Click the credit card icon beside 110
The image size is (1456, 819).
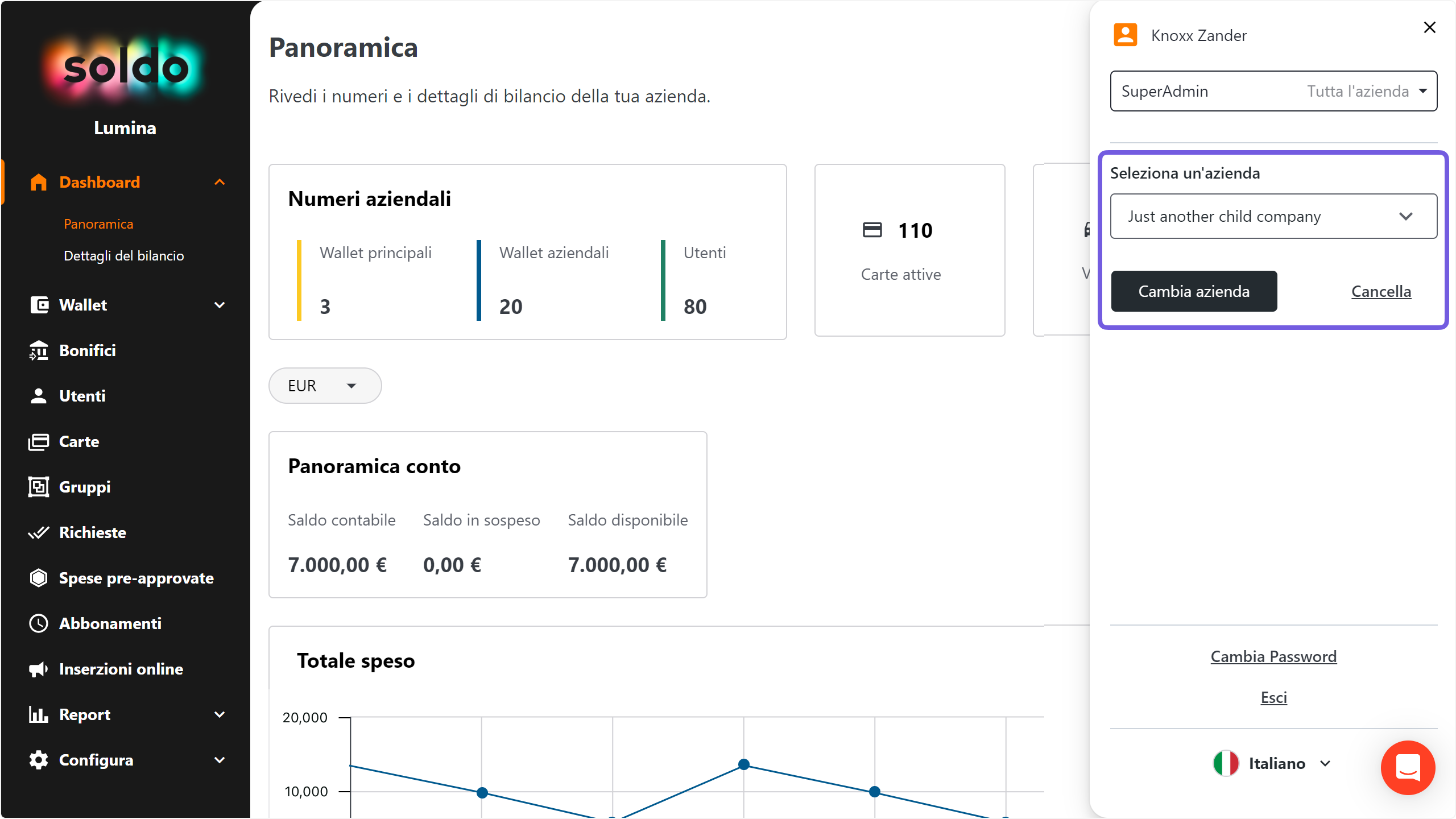(x=872, y=230)
